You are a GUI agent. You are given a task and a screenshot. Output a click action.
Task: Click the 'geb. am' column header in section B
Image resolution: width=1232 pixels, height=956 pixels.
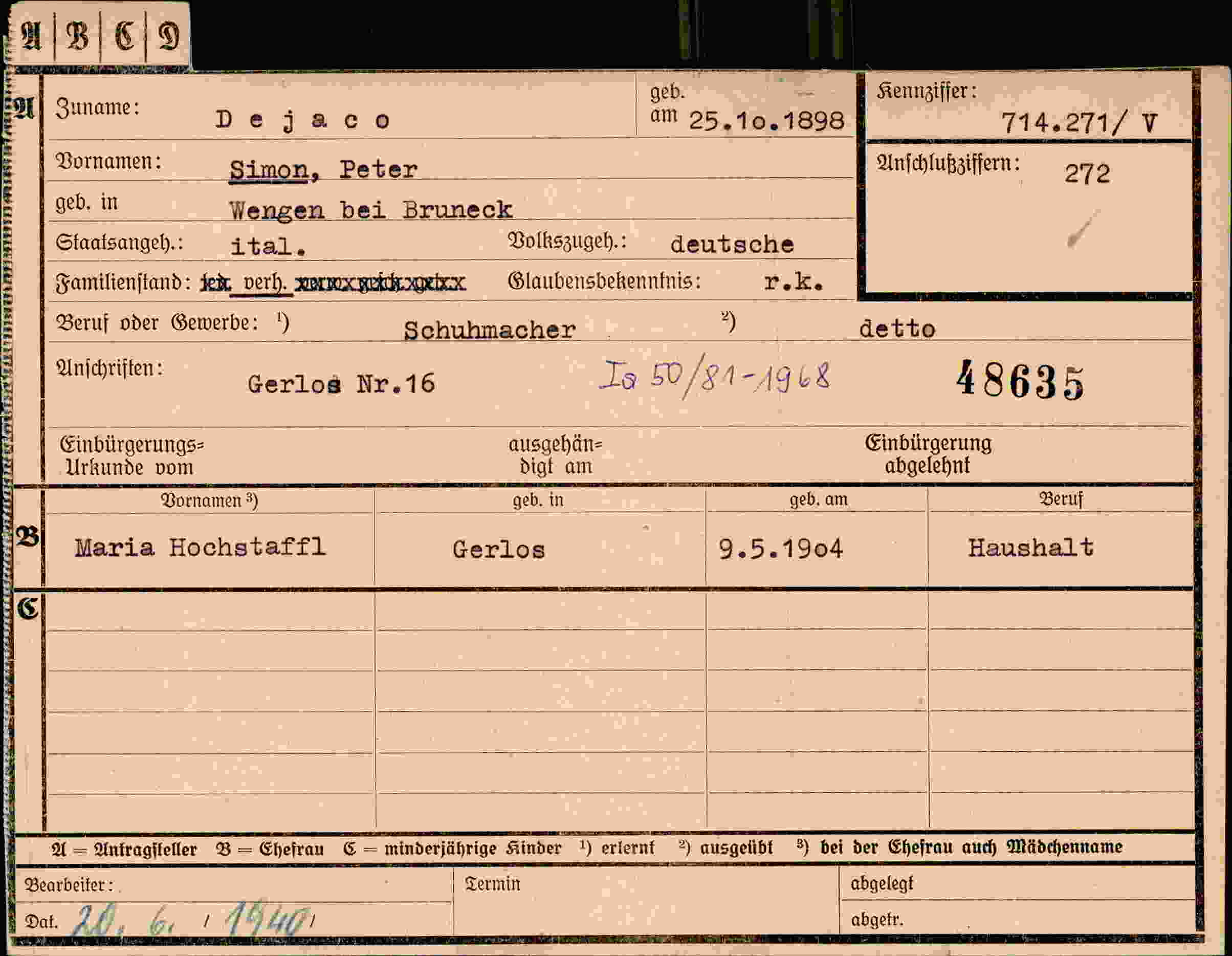[x=818, y=499]
